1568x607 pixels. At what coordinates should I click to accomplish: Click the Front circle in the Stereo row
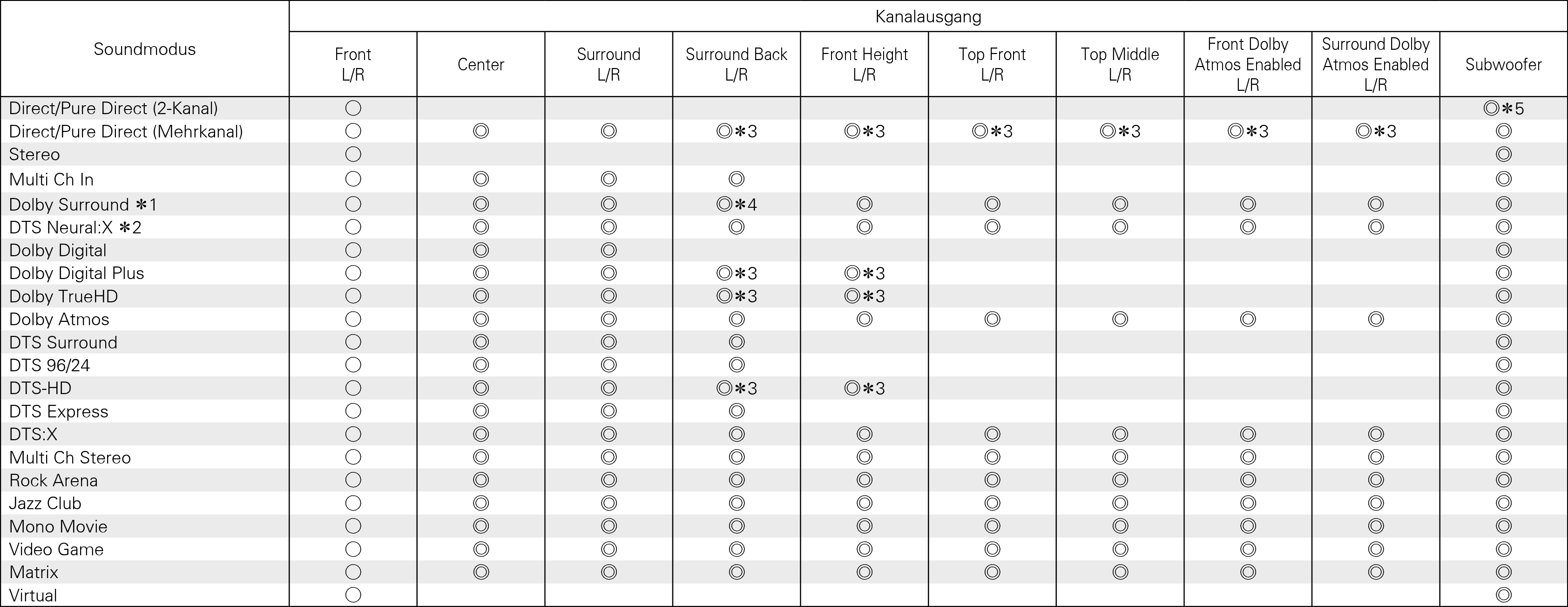pos(353,154)
